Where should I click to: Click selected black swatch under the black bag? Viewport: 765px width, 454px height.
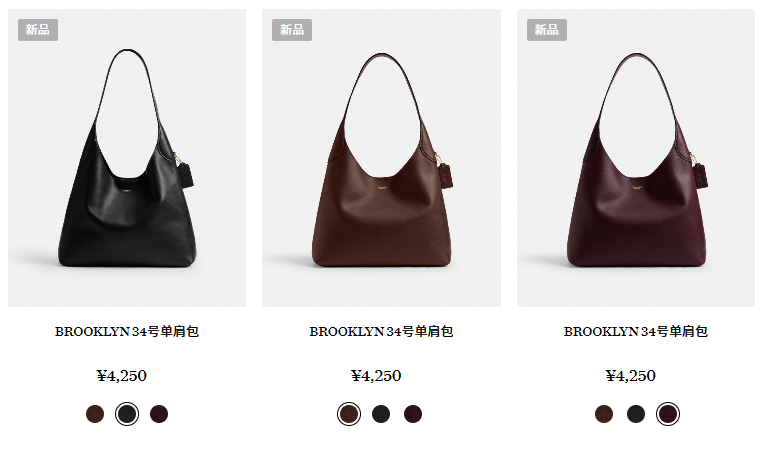click(x=127, y=414)
